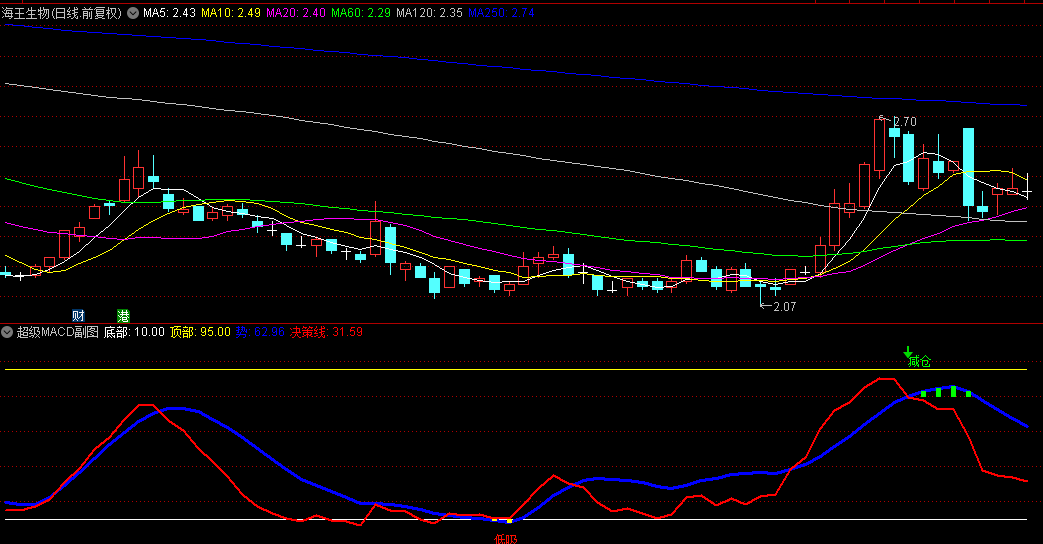Click the 底部: 10.00 value
The image size is (1043, 544).
coord(134,332)
